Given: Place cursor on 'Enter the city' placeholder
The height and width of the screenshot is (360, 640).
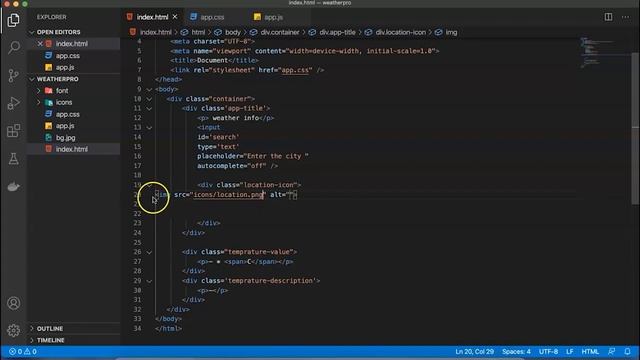Looking at the screenshot, I should point(274,156).
